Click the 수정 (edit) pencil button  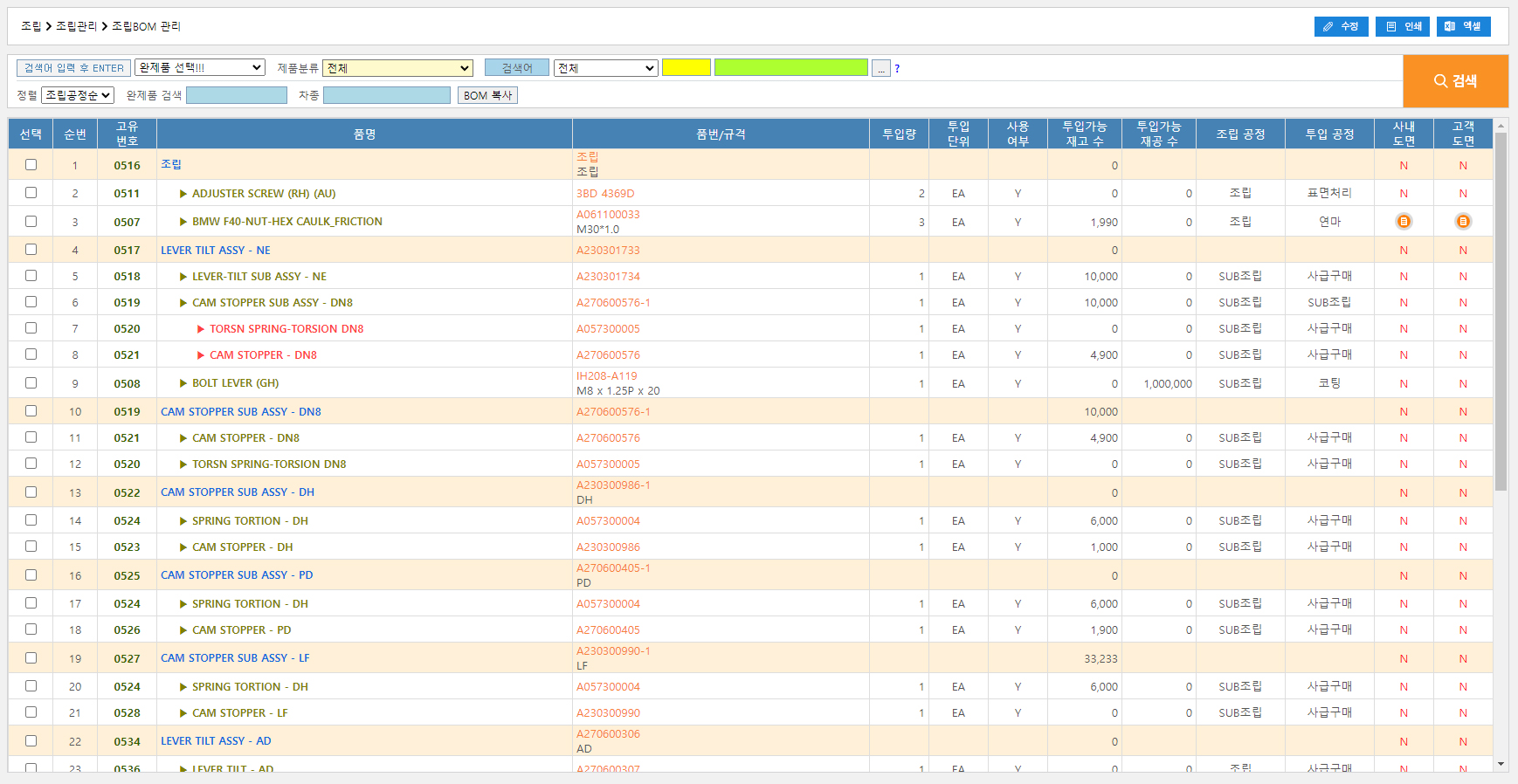click(1341, 26)
